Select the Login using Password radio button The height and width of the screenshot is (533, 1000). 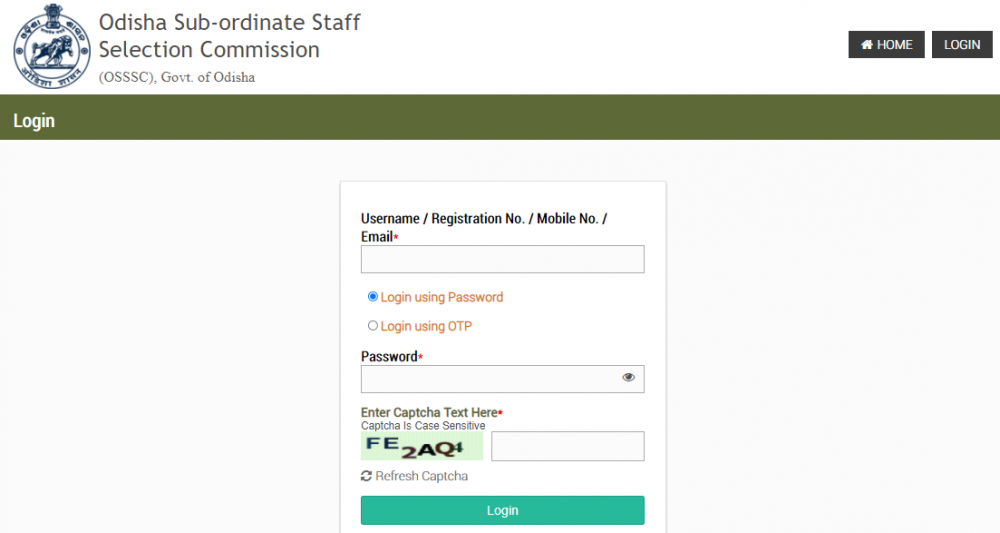pyautogui.click(x=373, y=297)
